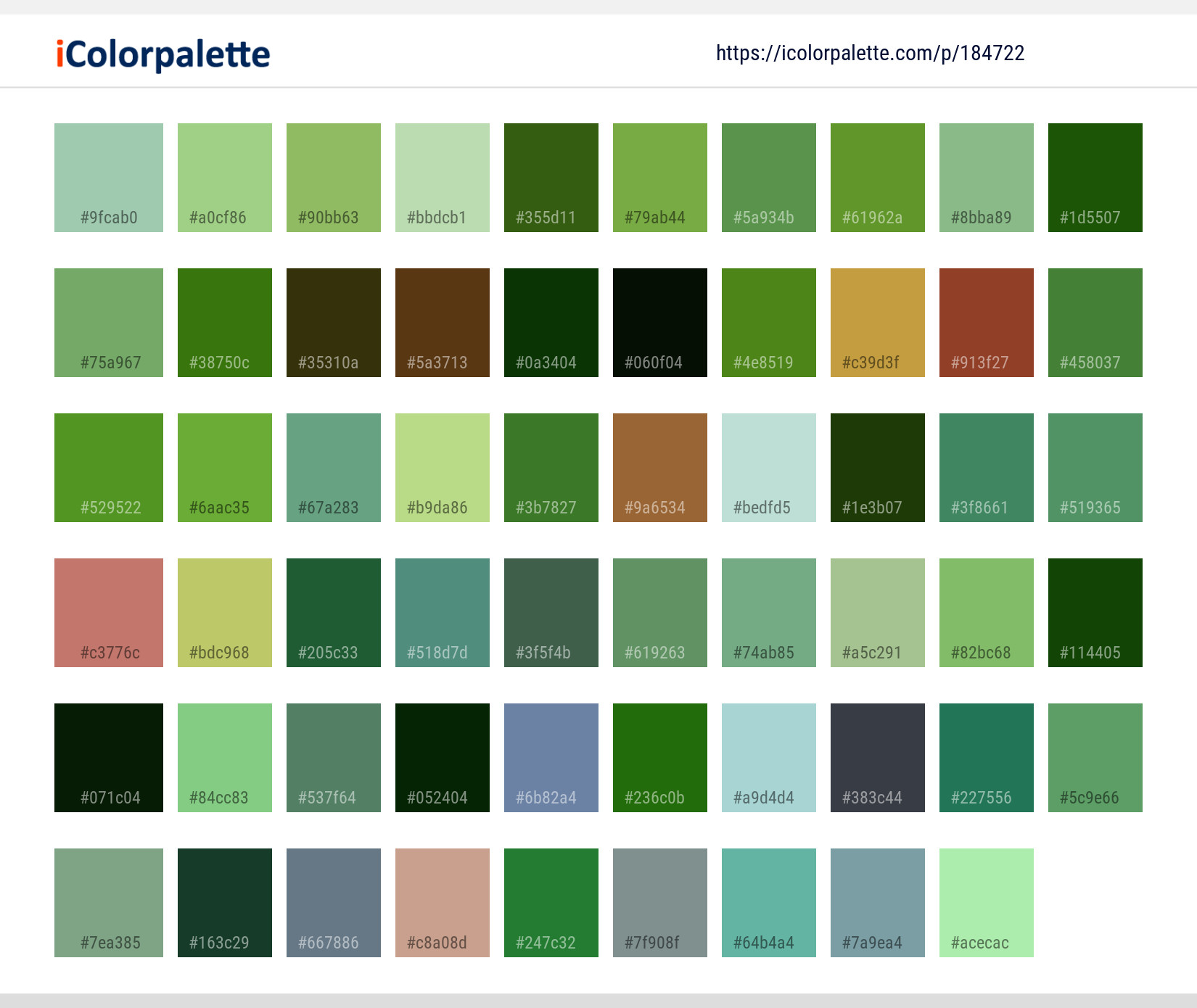Select the #1d5507 swatch
Image resolution: width=1197 pixels, height=1008 pixels.
(x=1095, y=178)
